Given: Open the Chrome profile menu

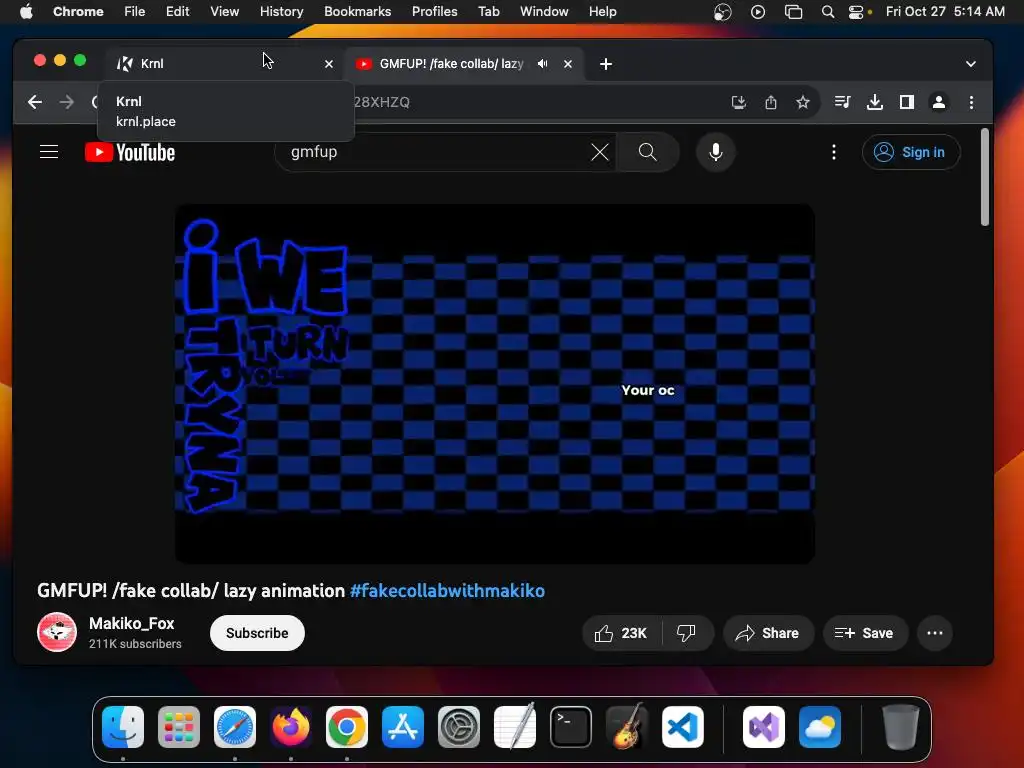Looking at the screenshot, I should (x=939, y=103).
